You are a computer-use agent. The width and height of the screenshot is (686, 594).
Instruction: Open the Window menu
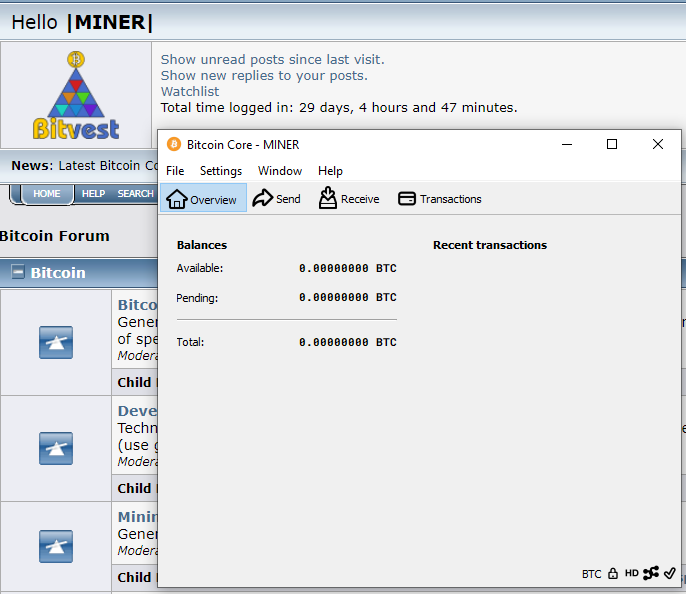pos(280,171)
